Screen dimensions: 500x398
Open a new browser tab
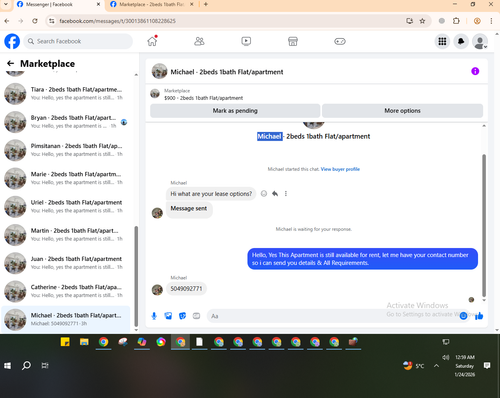click(x=206, y=4)
